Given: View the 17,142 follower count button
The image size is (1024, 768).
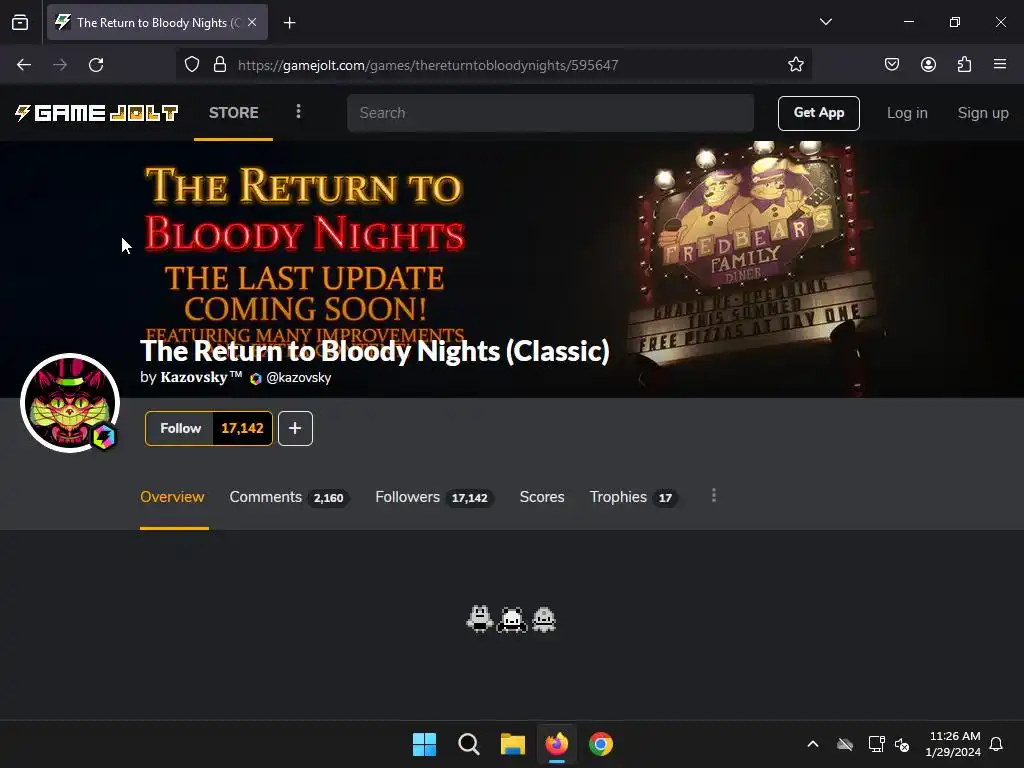Looking at the screenshot, I should coord(242,428).
